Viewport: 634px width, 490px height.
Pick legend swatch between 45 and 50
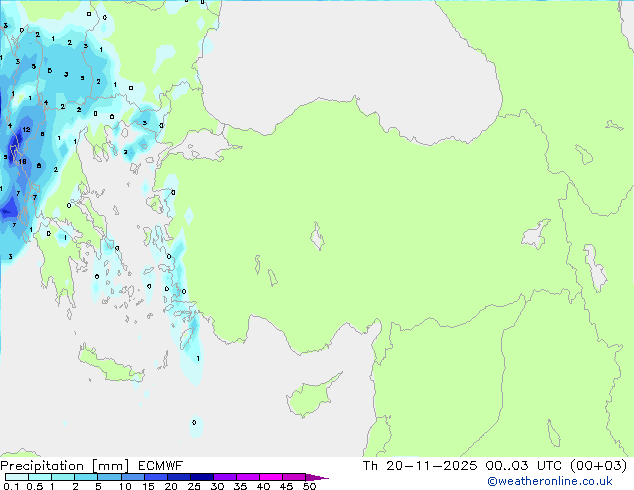(294, 477)
